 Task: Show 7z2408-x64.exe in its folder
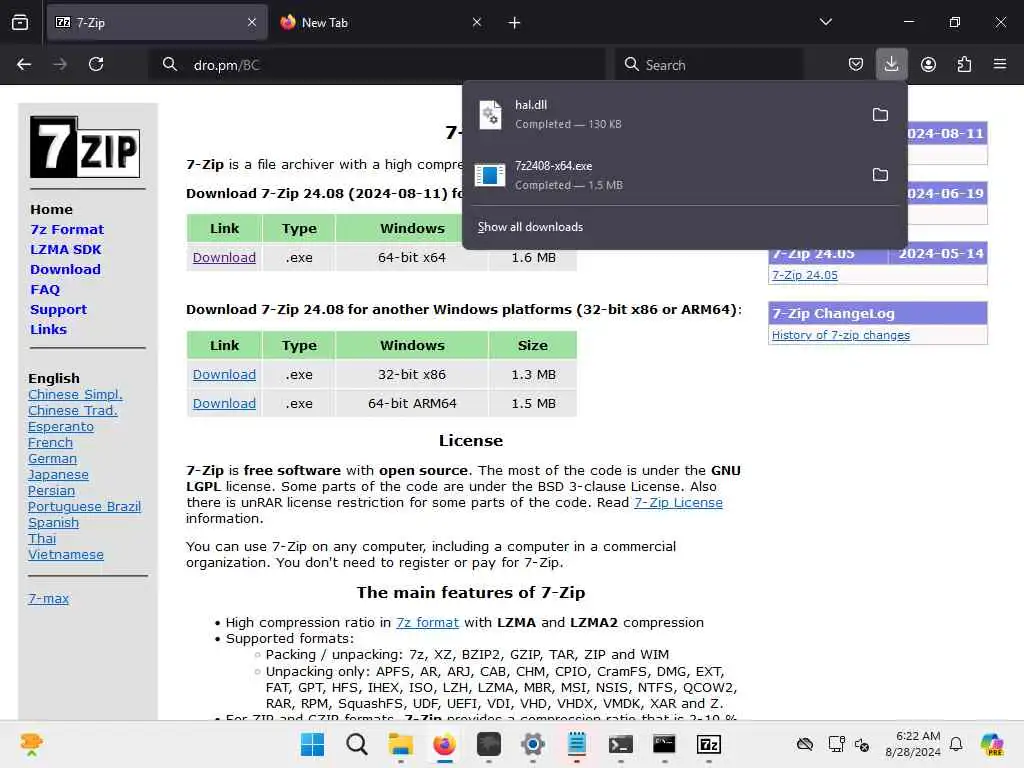coord(880,175)
